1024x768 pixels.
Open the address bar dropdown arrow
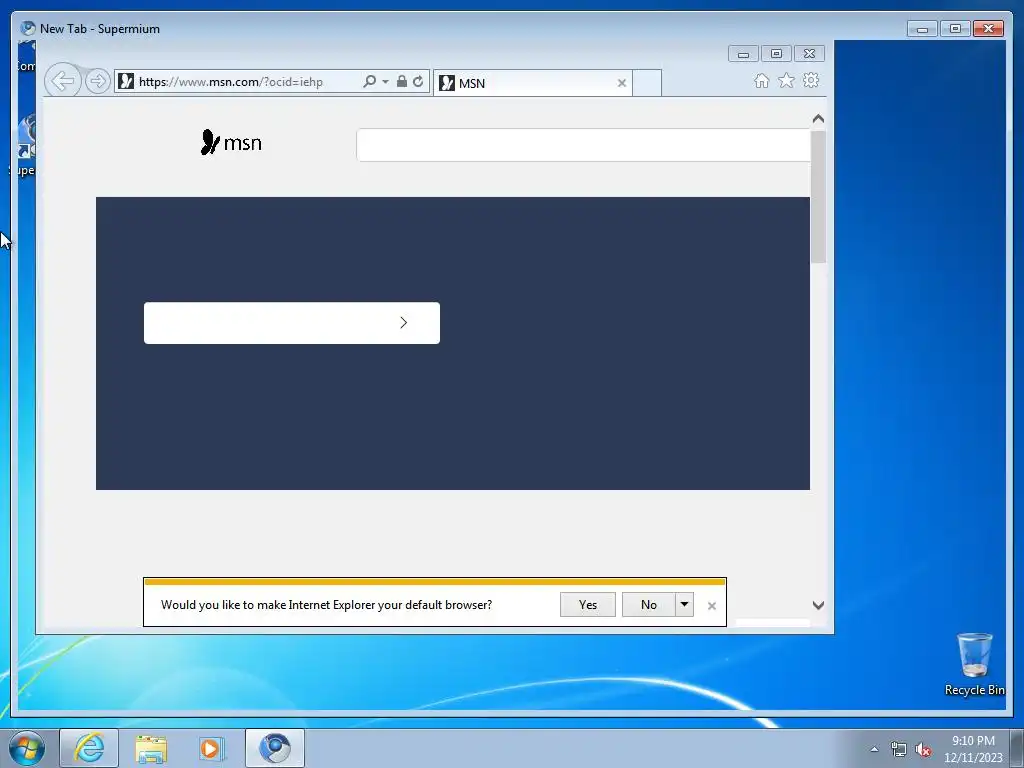[x=385, y=82]
